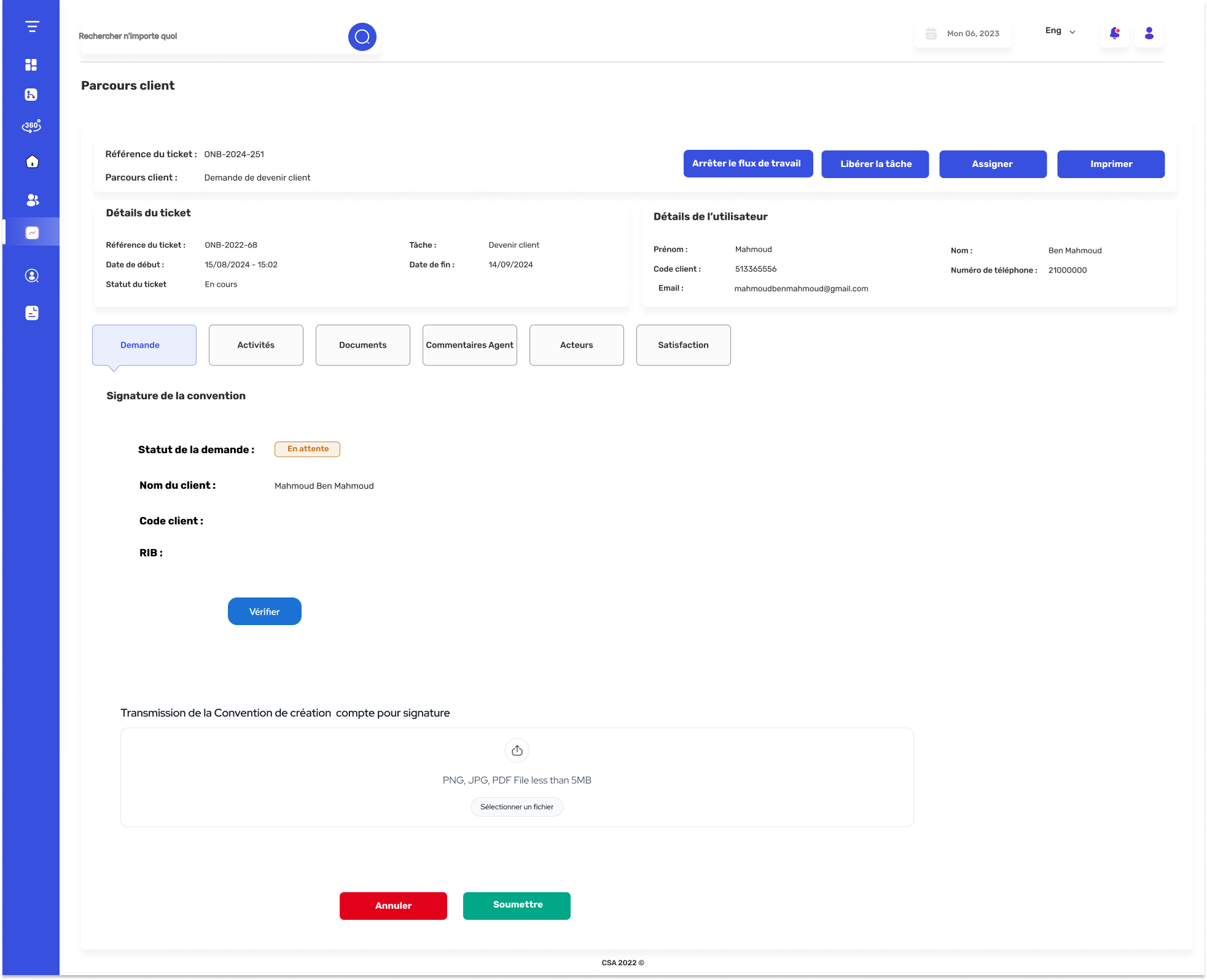Image resolution: width=1207 pixels, height=980 pixels.
Task: Click the upload icon in file dropzone
Action: (x=517, y=750)
